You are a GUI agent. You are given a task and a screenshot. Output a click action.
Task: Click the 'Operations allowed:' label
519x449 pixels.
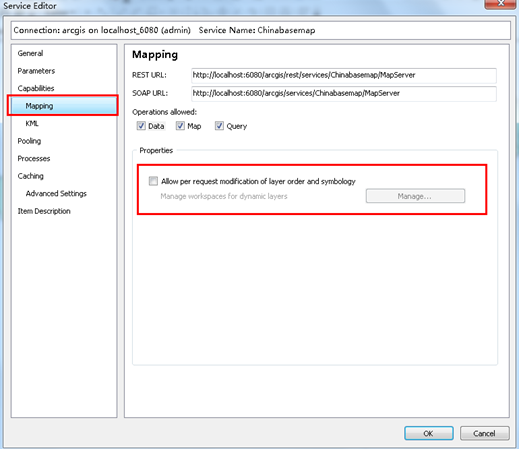click(164, 112)
